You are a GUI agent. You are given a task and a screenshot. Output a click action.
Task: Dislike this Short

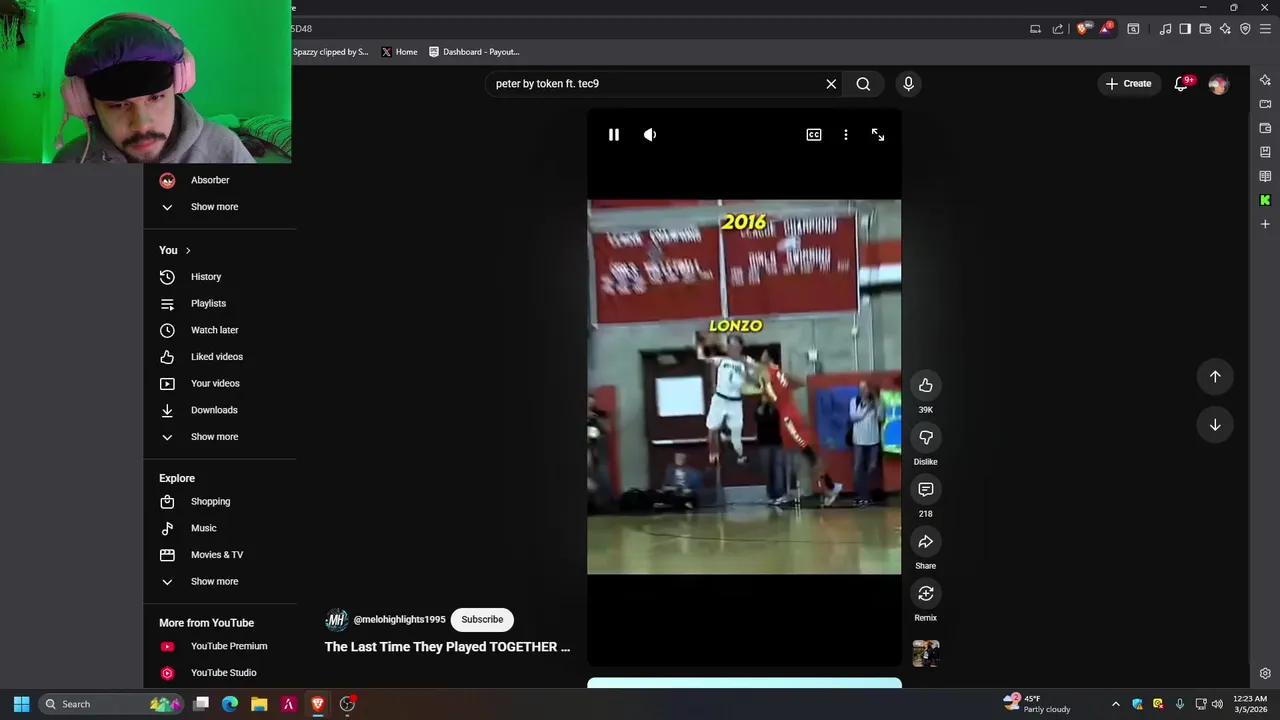(x=926, y=437)
